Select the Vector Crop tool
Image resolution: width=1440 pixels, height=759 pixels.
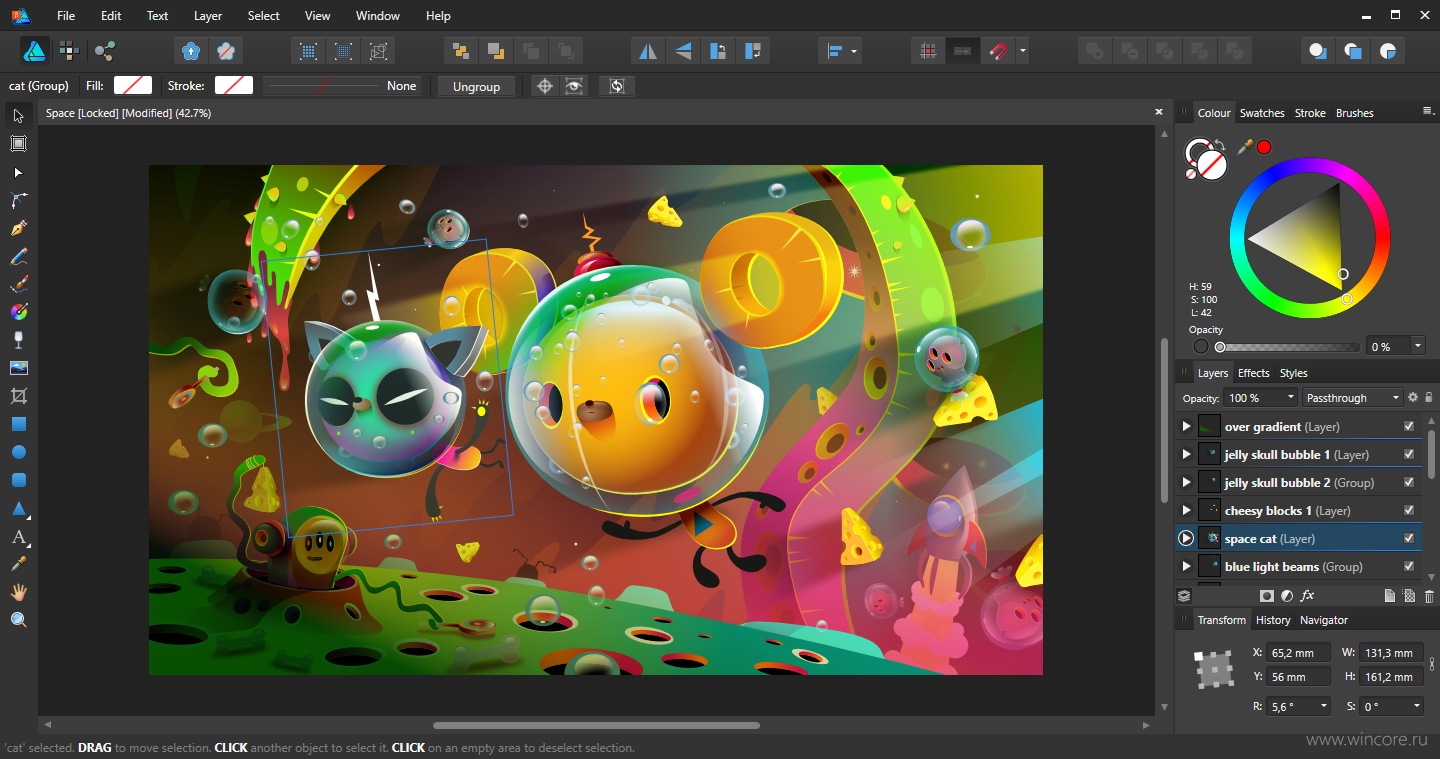[x=18, y=396]
